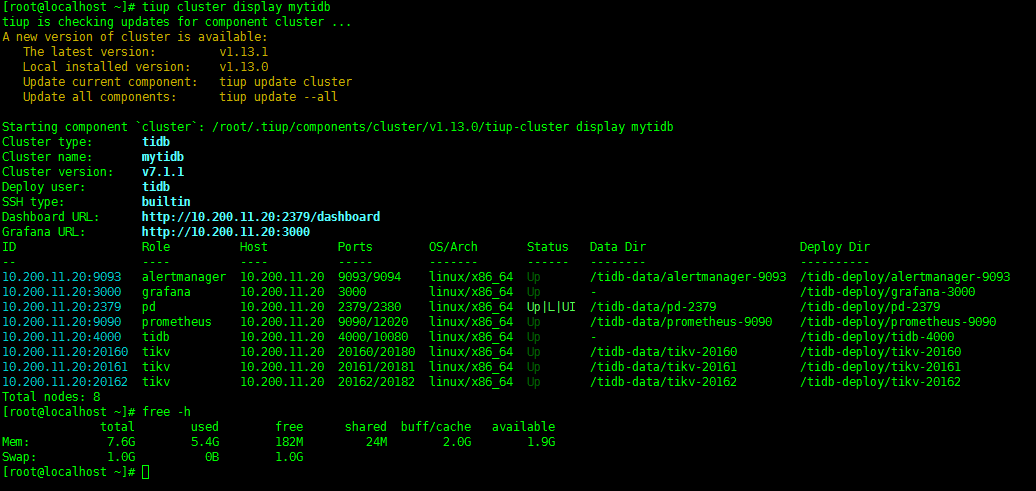Click the pd role cell
1036x491 pixels.
pos(149,307)
